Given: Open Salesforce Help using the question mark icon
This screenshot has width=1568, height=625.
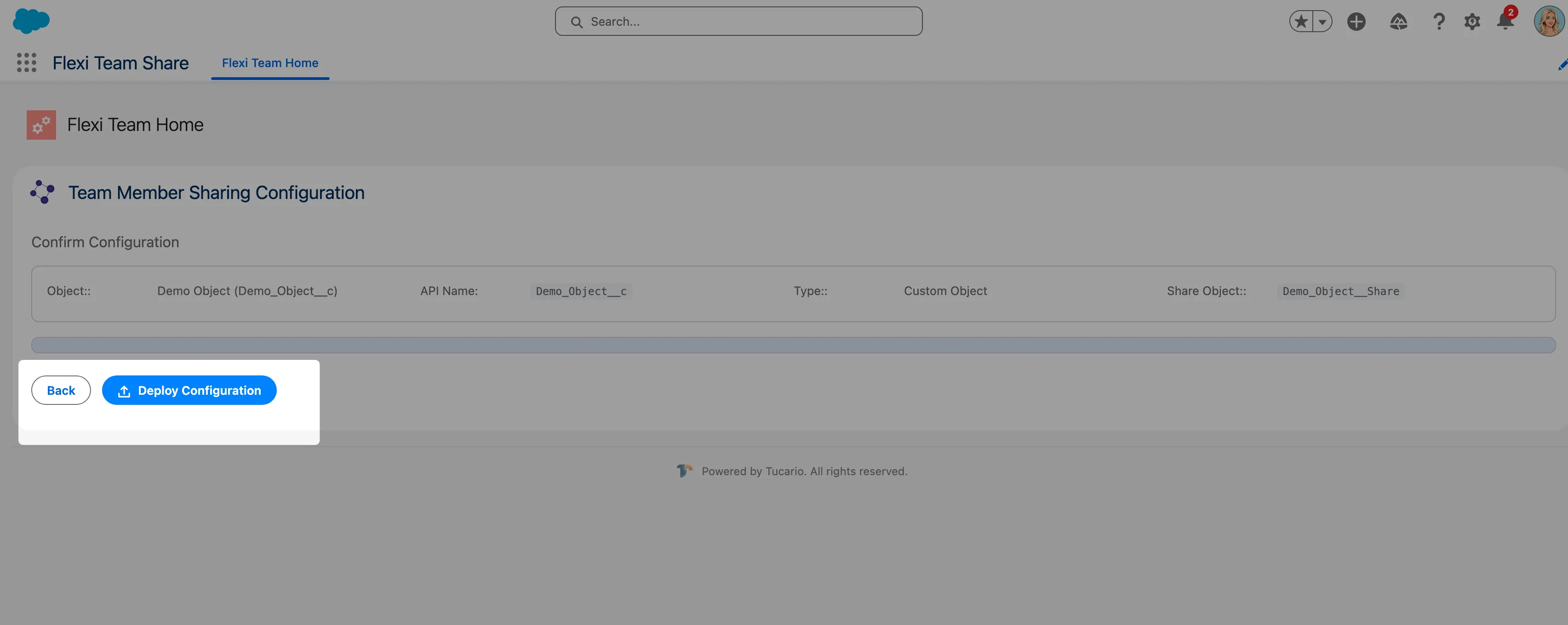Looking at the screenshot, I should point(1439,21).
